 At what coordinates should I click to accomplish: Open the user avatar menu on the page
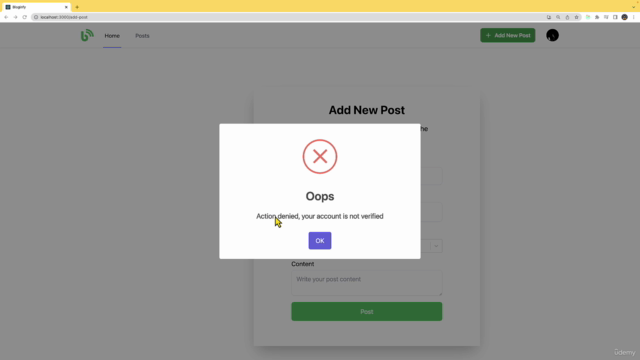click(552, 35)
